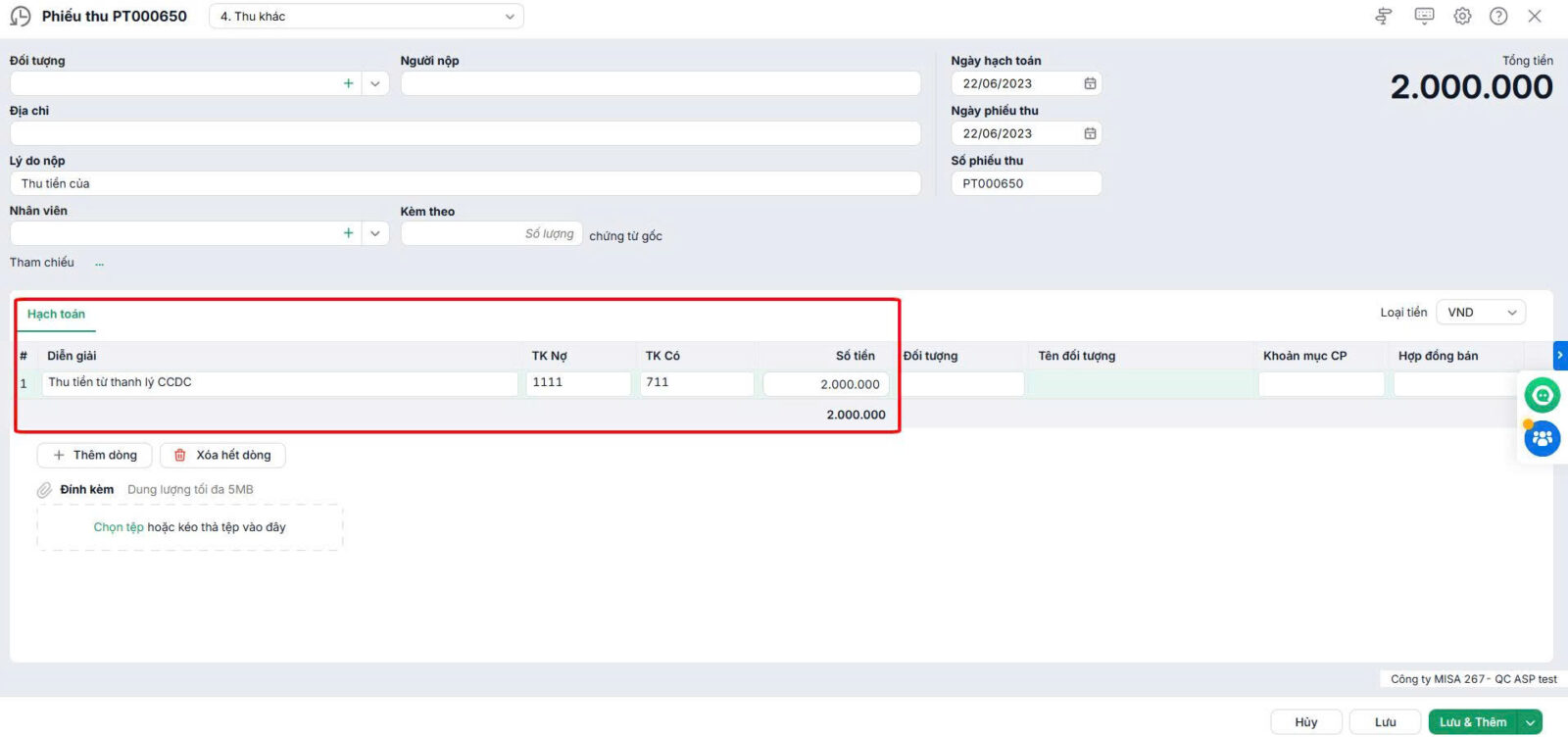Click Công ty MISA 267 - QC ASP test label
The width and height of the screenshot is (1568, 737).
[x=1474, y=679]
